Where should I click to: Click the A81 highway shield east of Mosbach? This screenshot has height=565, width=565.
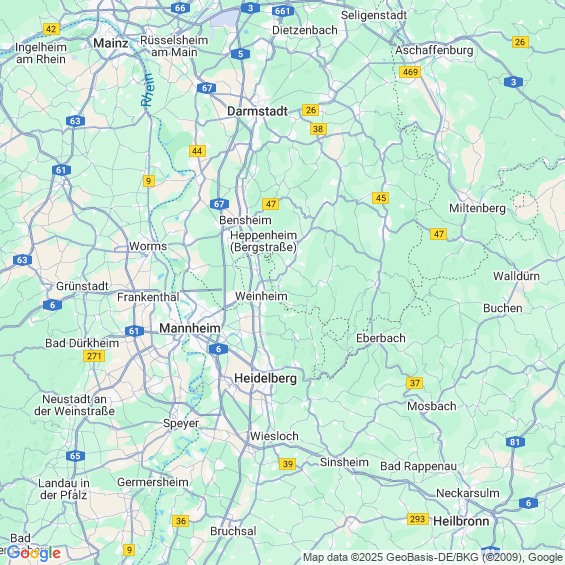click(515, 442)
